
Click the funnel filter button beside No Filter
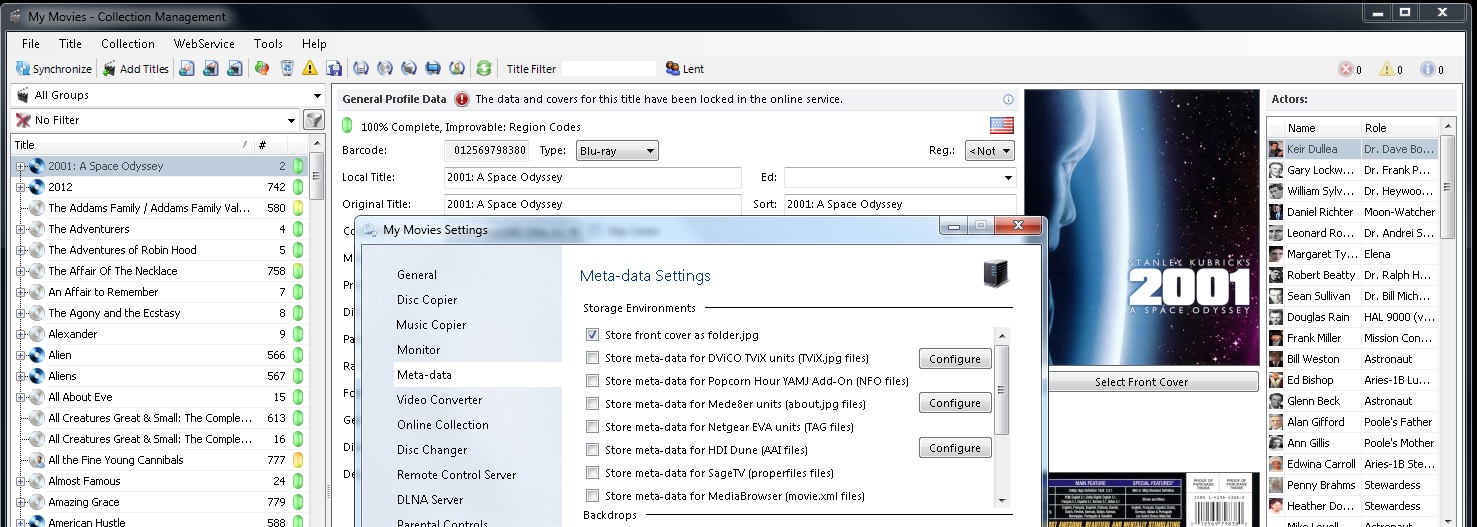pos(314,120)
